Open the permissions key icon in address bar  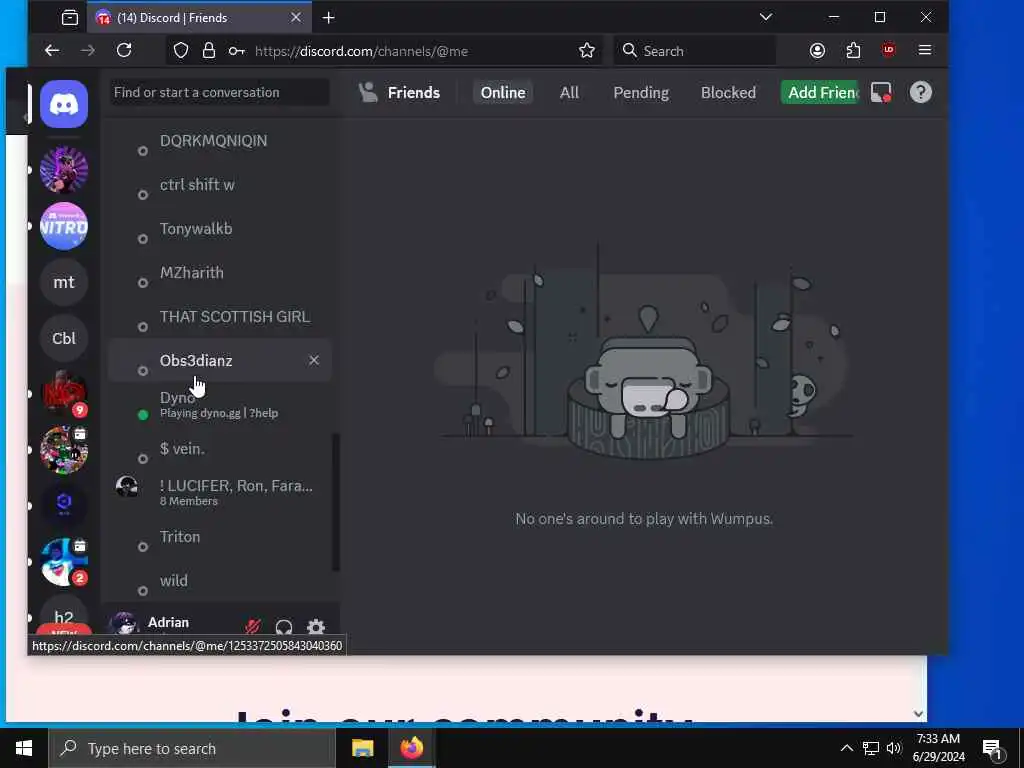236,51
